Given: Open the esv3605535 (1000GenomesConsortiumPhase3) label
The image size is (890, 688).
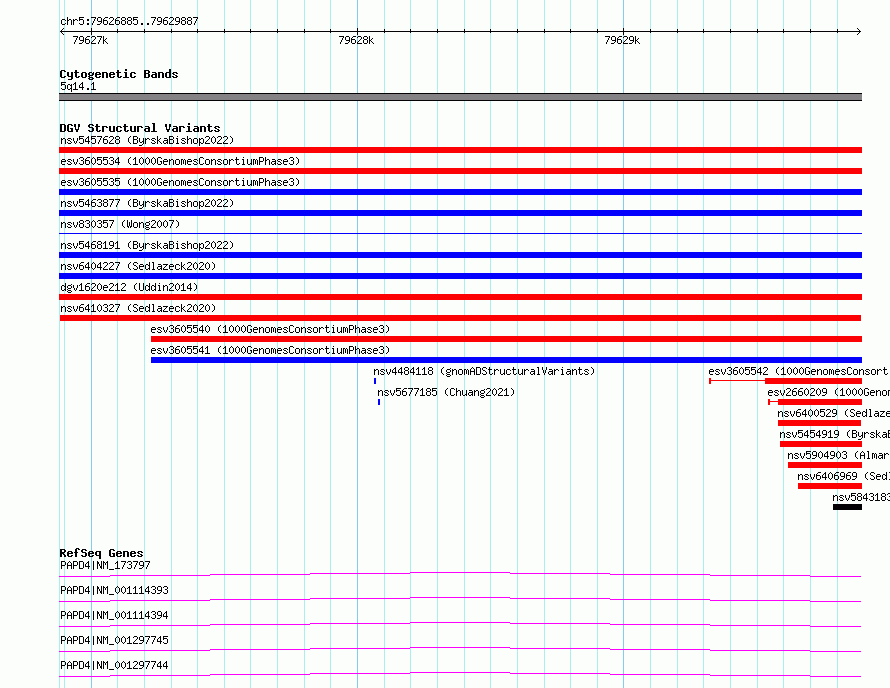Looking at the screenshot, I should point(180,182).
